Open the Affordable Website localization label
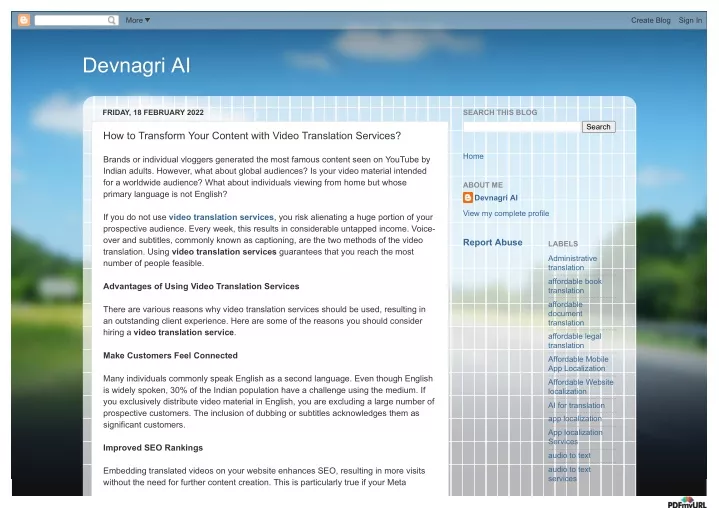This screenshot has width=719, height=508. coord(581,387)
